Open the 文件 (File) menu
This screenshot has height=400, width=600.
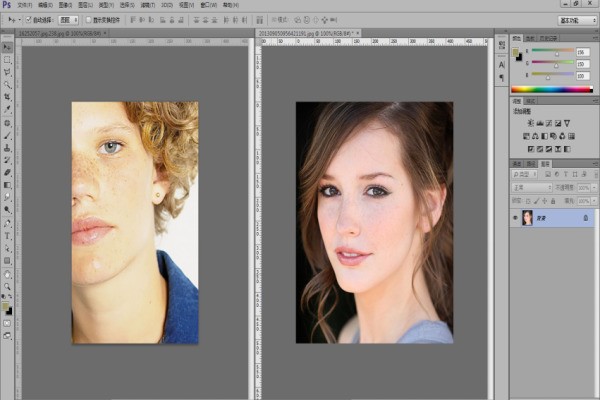pyautogui.click(x=24, y=5)
